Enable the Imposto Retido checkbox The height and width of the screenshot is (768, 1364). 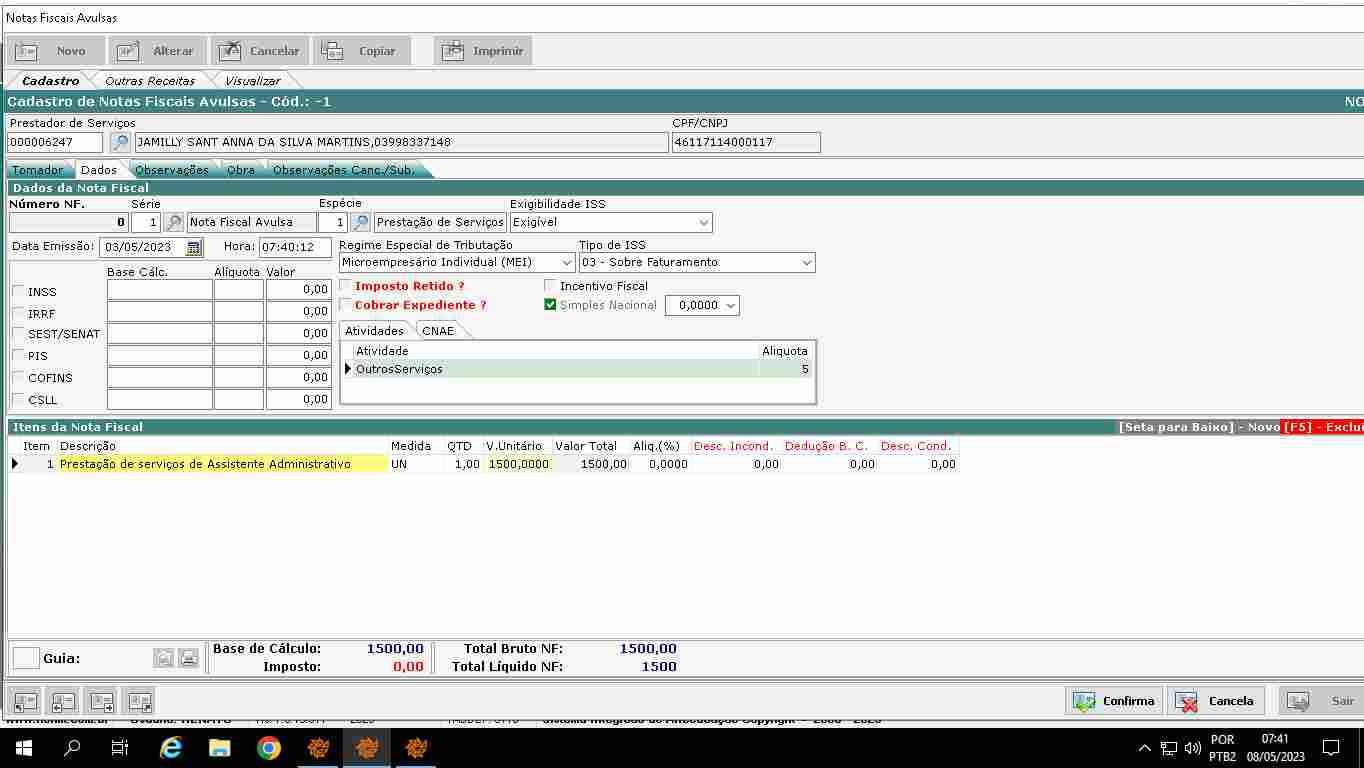[346, 286]
